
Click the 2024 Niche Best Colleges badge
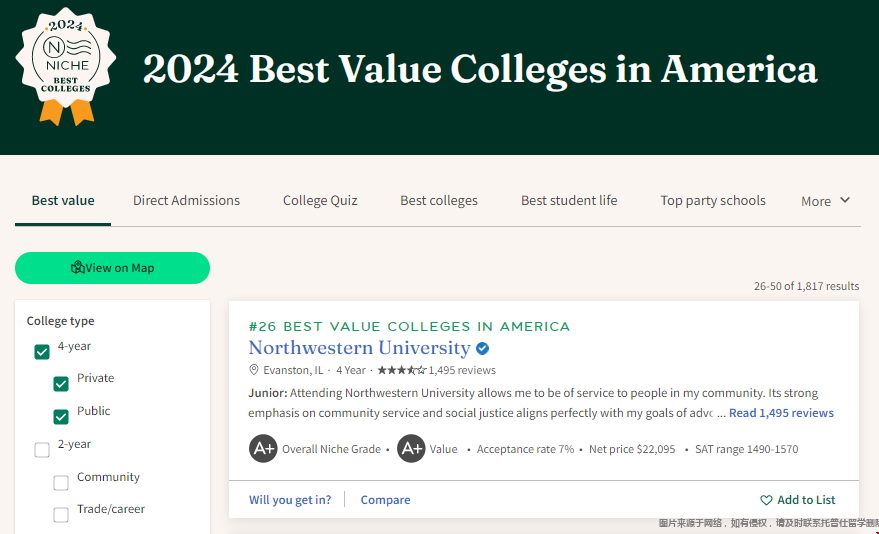(x=66, y=66)
